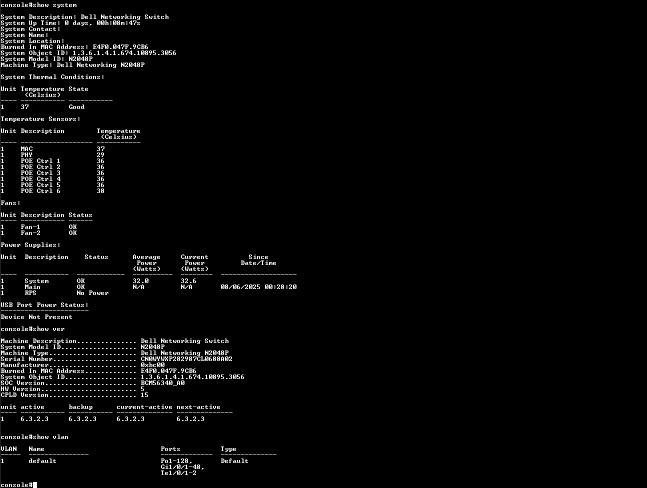
Task: Click the date/time '08/06/2025 00:28:20'
Action: (259, 287)
